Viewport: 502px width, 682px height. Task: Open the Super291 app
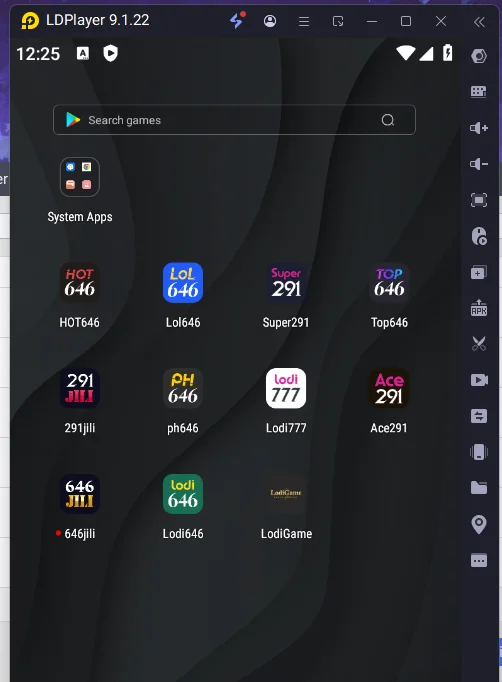tap(286, 283)
